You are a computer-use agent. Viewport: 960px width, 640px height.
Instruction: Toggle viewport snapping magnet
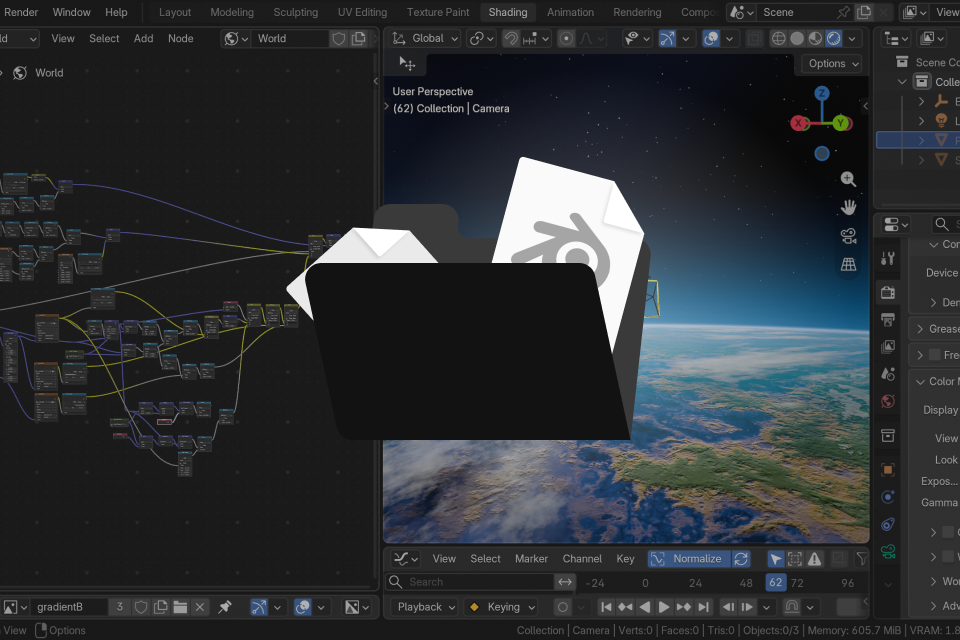pyautogui.click(x=511, y=39)
